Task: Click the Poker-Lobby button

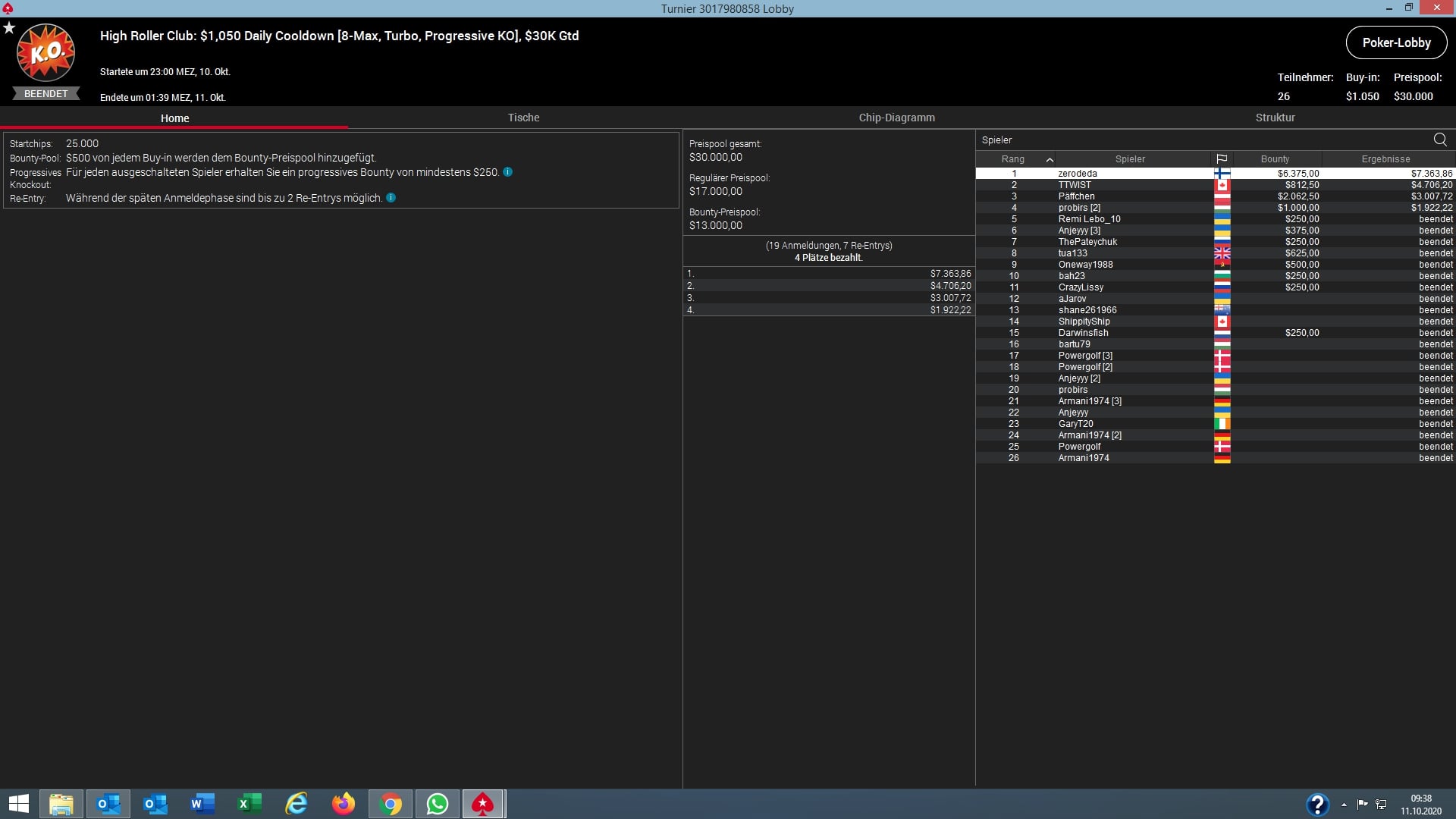Action: [1396, 42]
